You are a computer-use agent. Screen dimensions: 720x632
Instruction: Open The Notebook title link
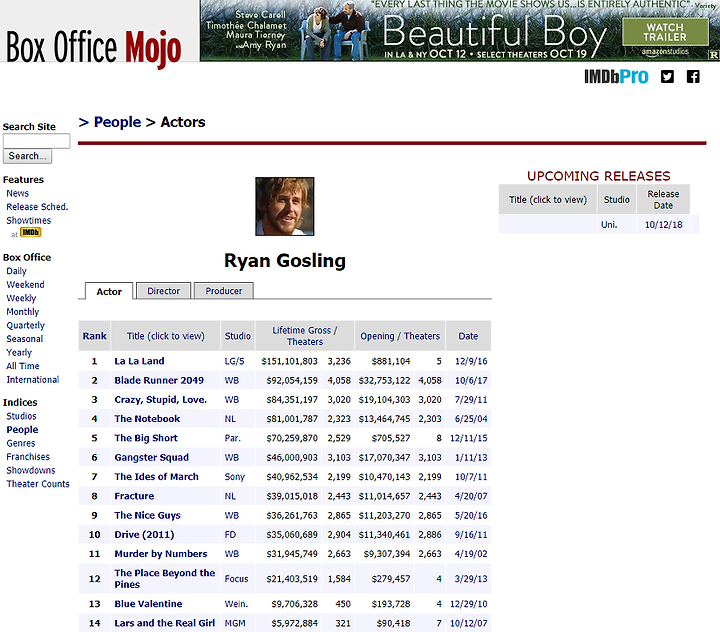(147, 419)
